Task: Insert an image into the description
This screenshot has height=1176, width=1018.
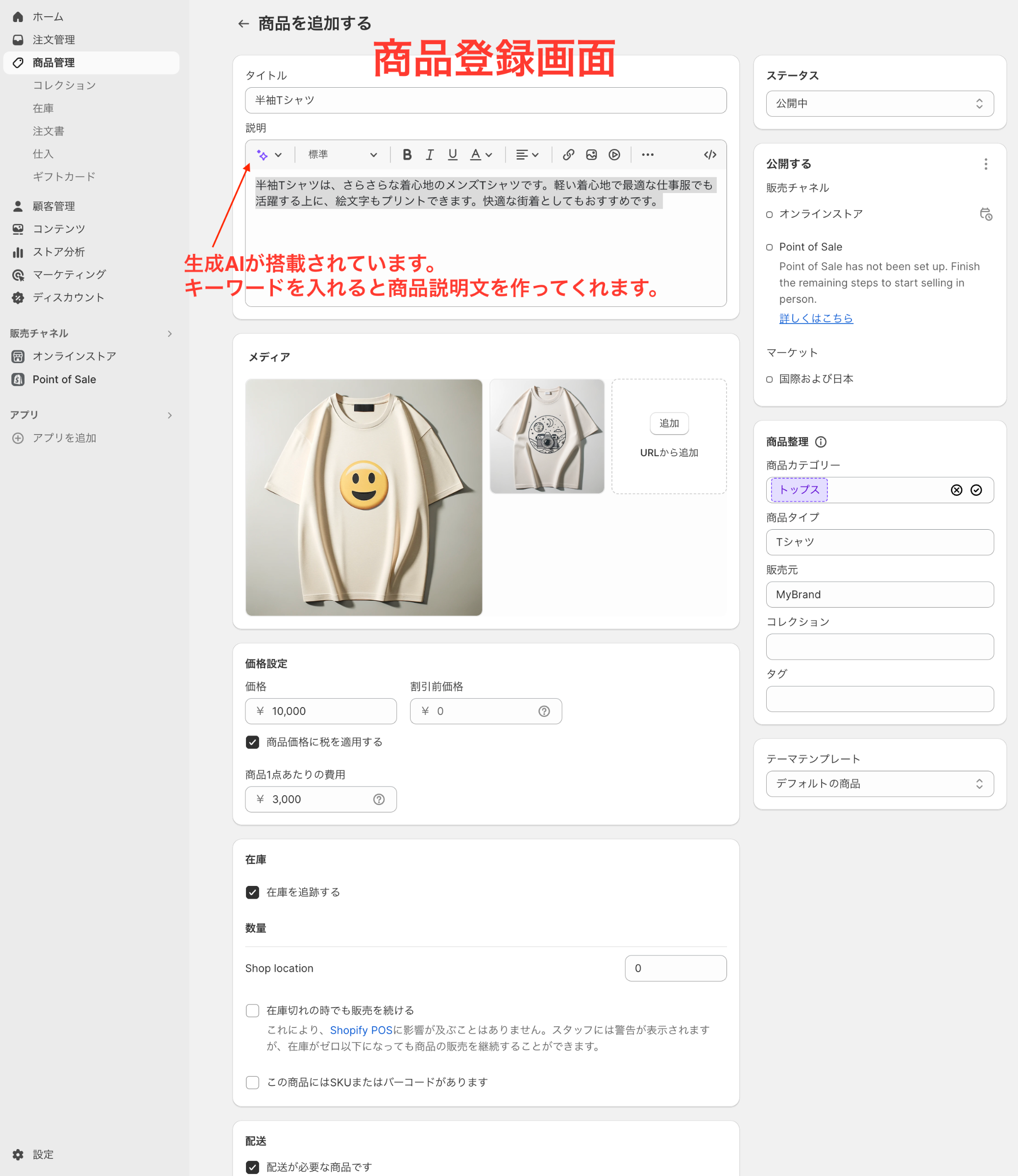Action: coord(591,154)
